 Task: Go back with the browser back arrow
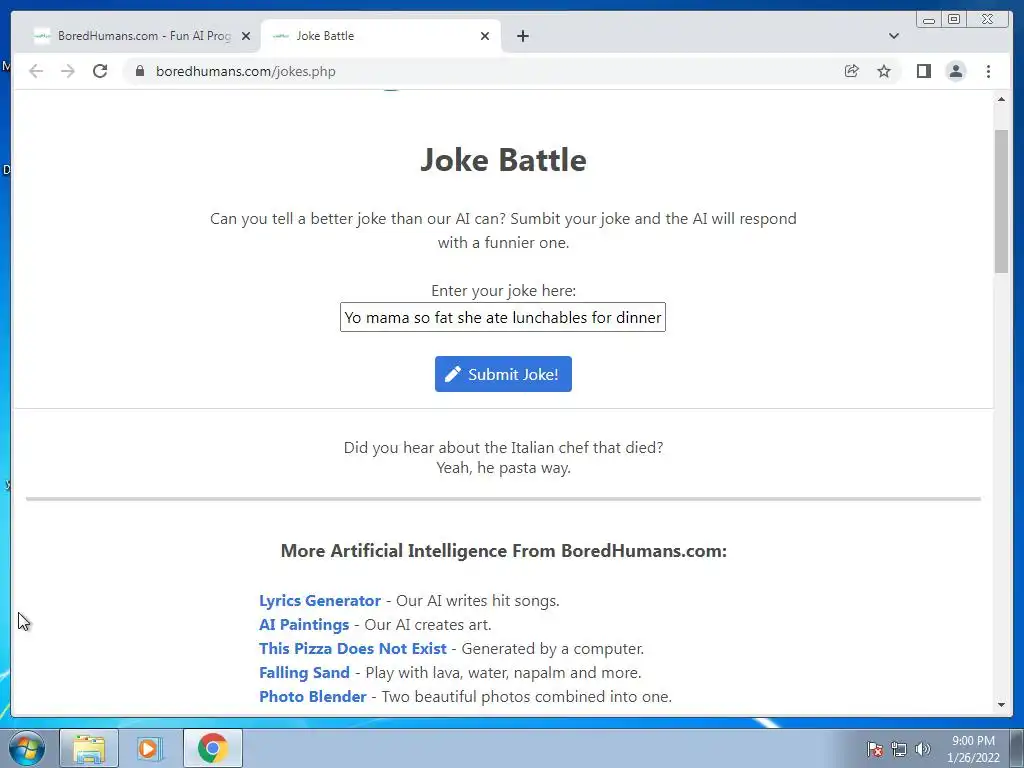(36, 71)
